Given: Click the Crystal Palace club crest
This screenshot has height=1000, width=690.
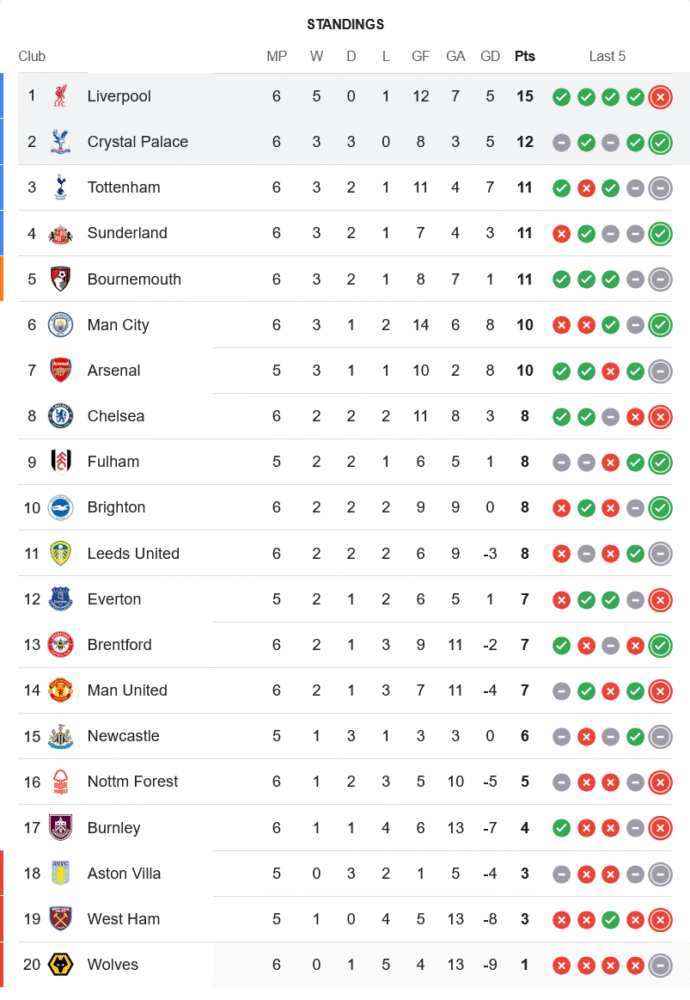Looking at the screenshot, I should point(61,142).
